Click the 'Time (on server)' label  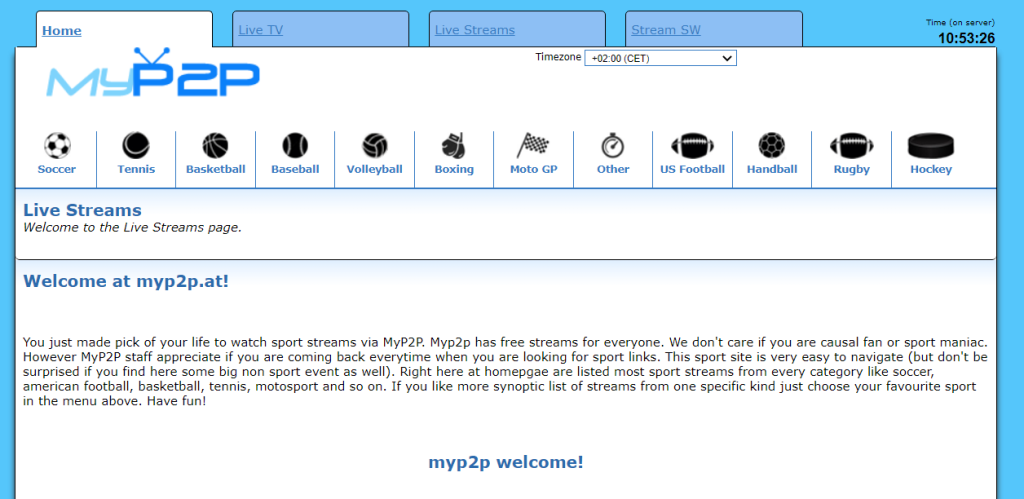coord(960,22)
